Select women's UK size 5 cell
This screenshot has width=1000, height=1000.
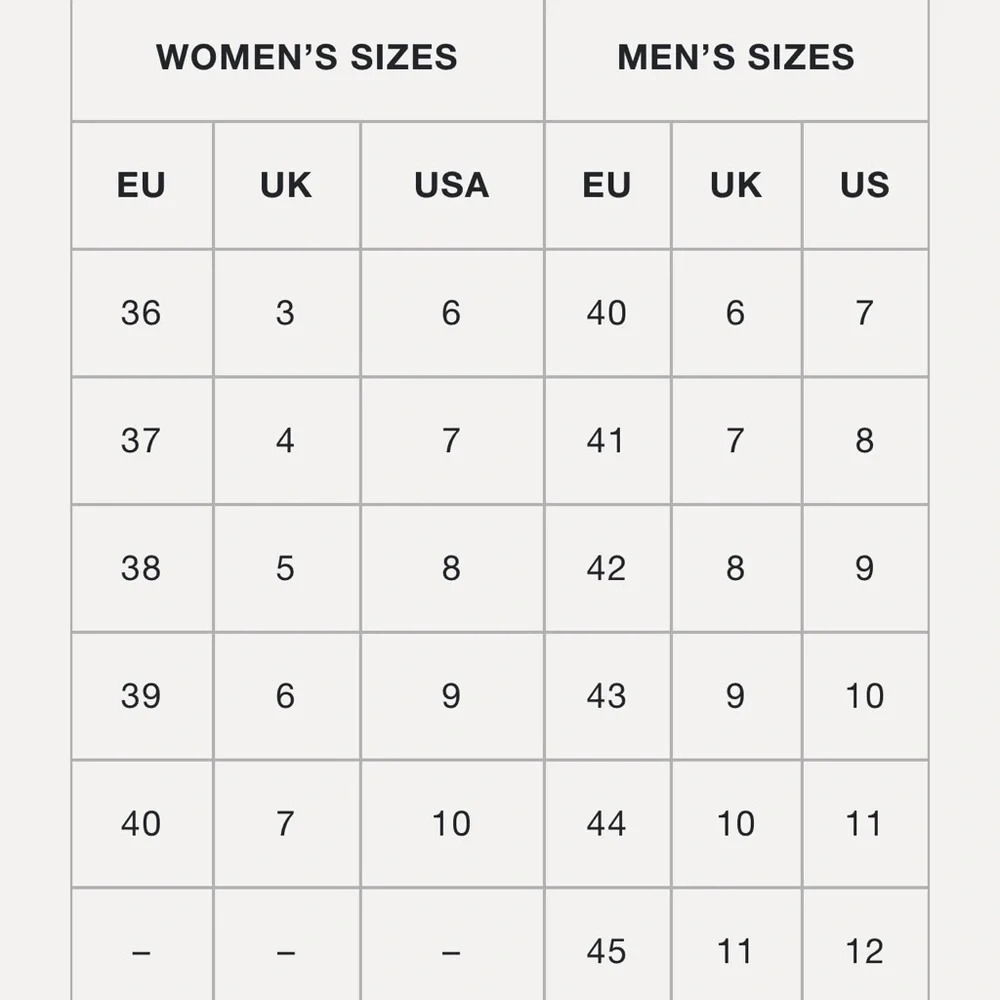click(x=285, y=568)
